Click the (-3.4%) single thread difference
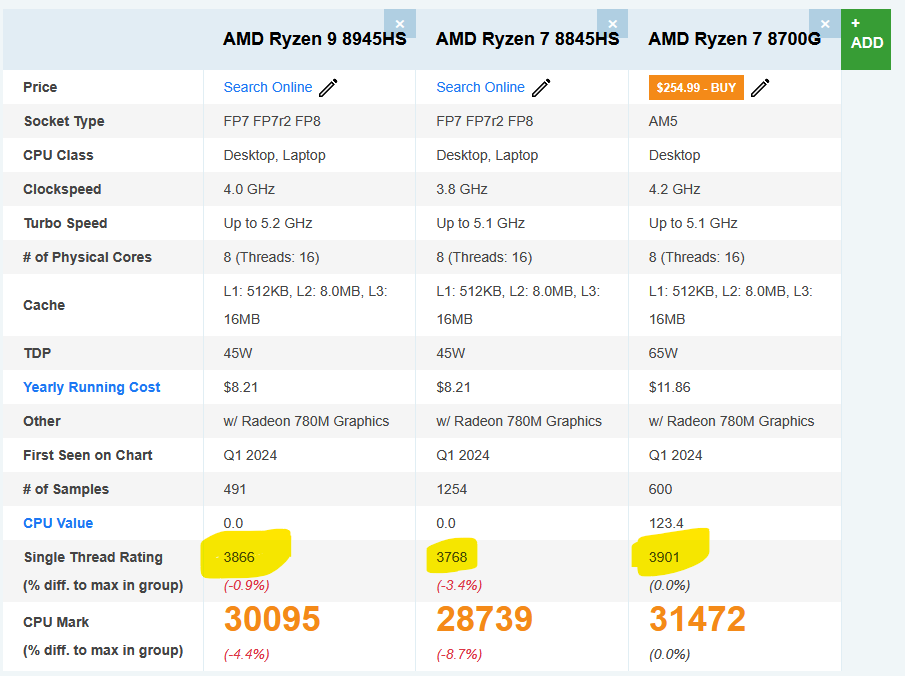This screenshot has height=676, width=905. pyautogui.click(x=459, y=585)
